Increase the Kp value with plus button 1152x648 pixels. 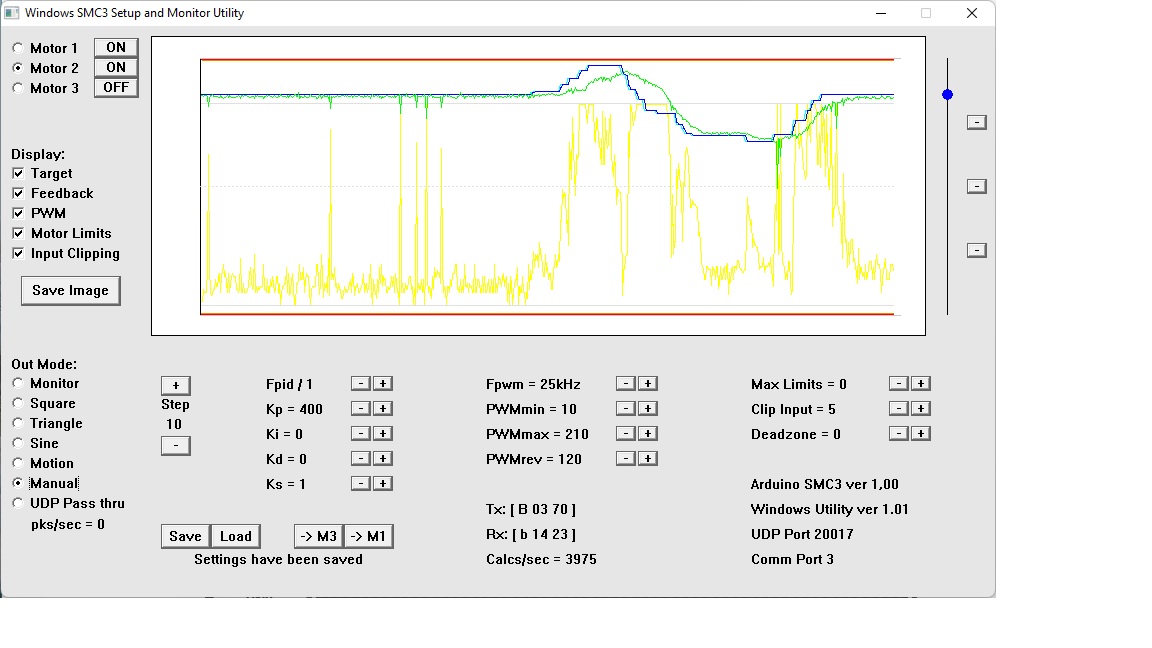(383, 409)
